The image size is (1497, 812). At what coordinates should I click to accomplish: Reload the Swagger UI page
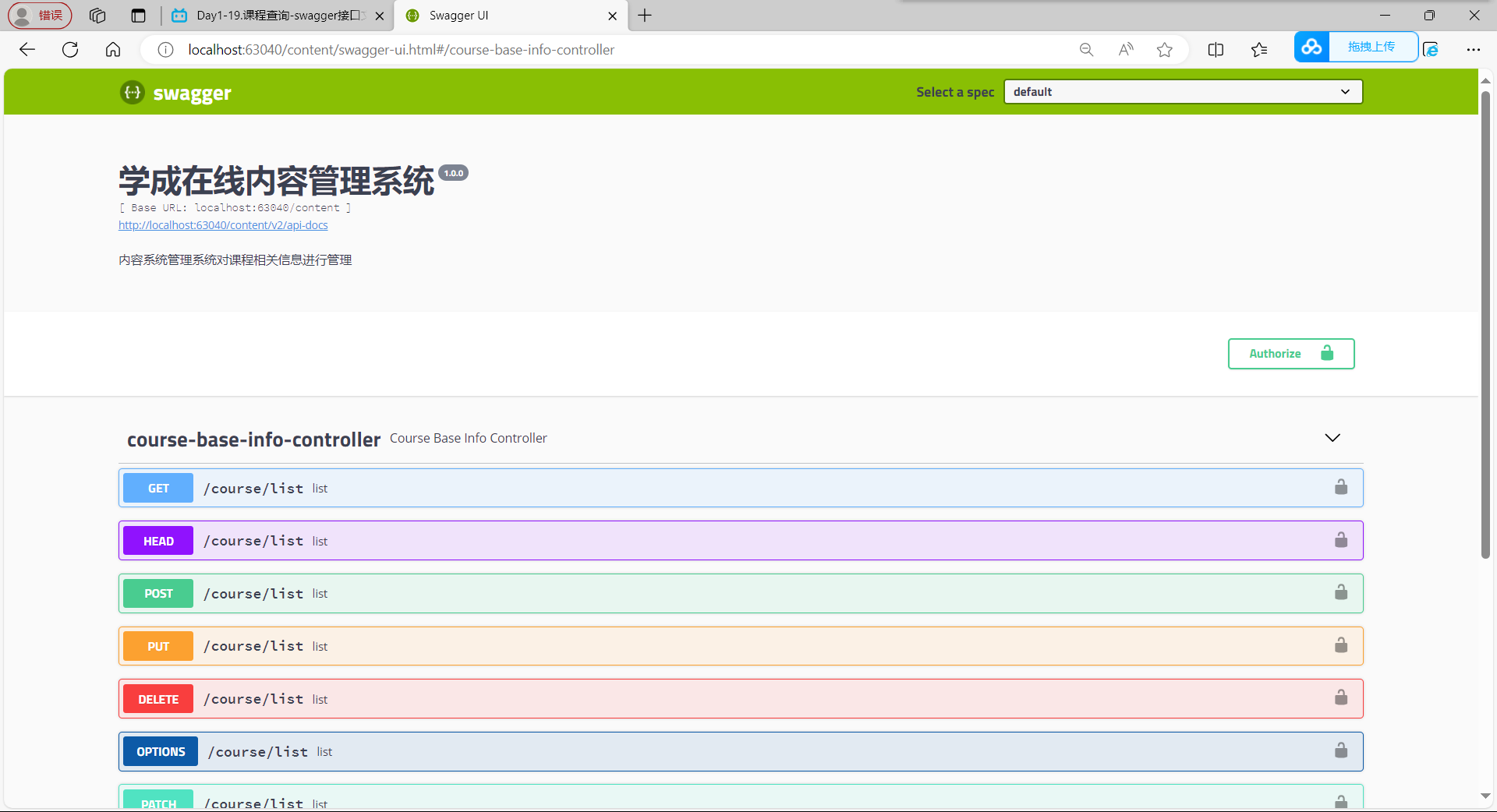(x=70, y=50)
